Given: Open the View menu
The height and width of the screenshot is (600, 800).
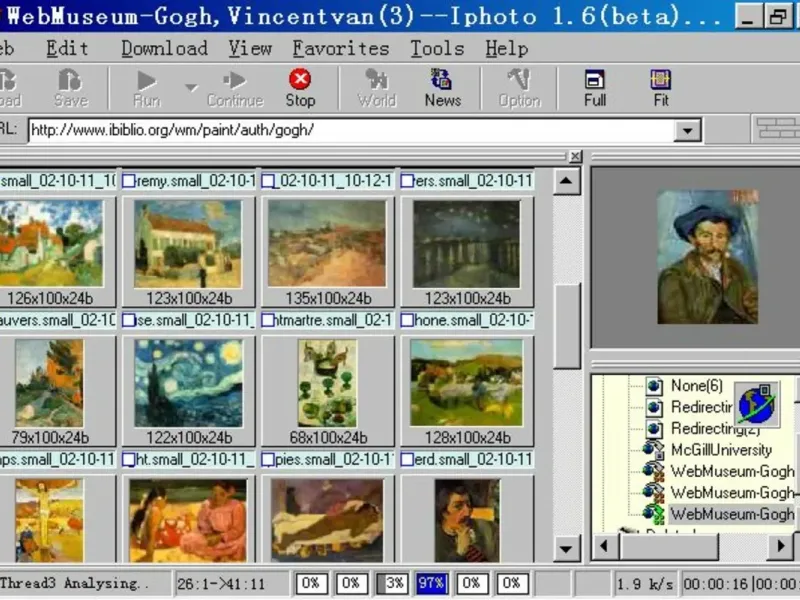Looking at the screenshot, I should (x=250, y=48).
